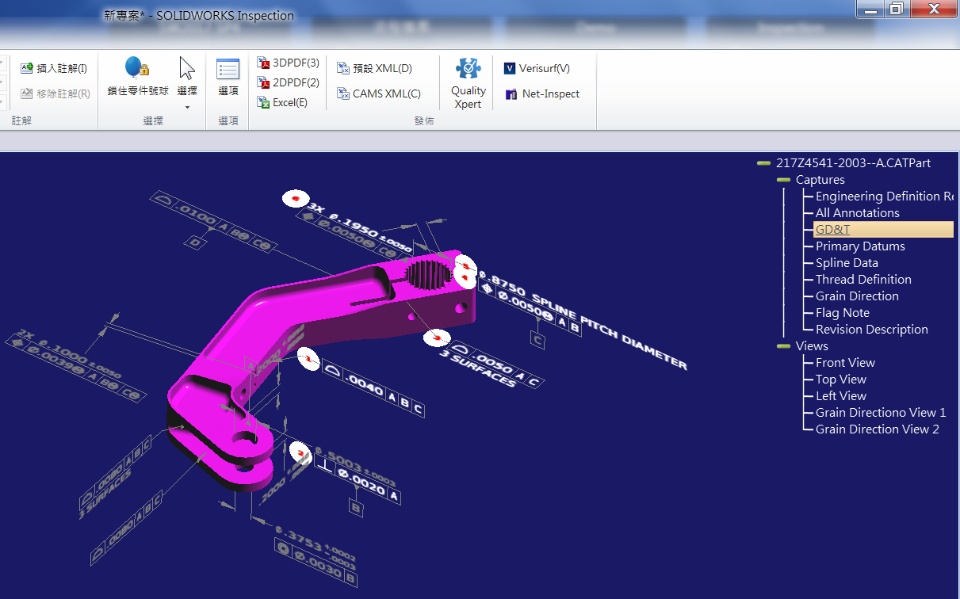Select the highlighted GD&T capture
The image size is (960, 599).
tap(883, 229)
